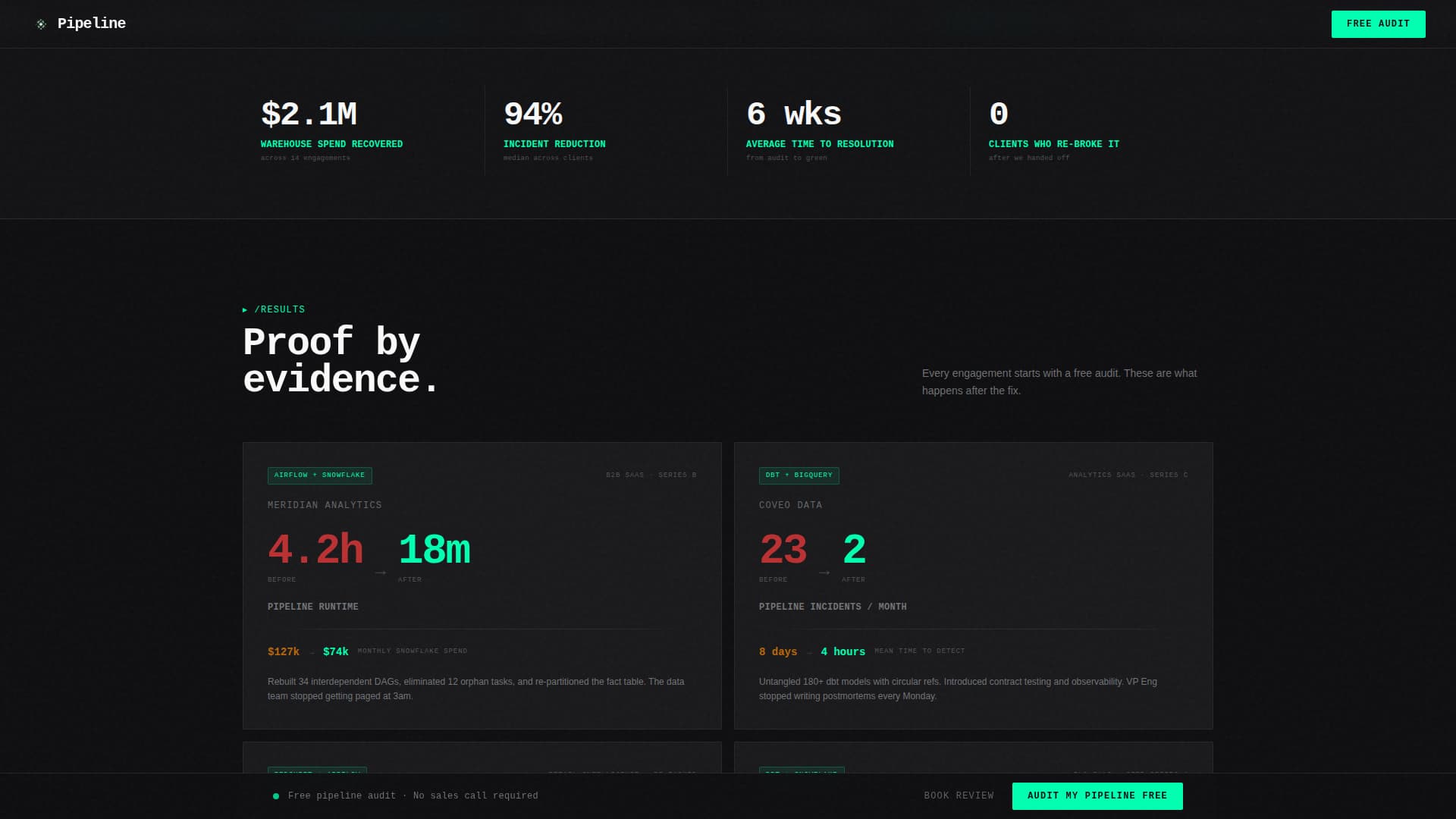Click the 4.2h before runtime value
This screenshot has height=819, width=1456.
pos(315,550)
